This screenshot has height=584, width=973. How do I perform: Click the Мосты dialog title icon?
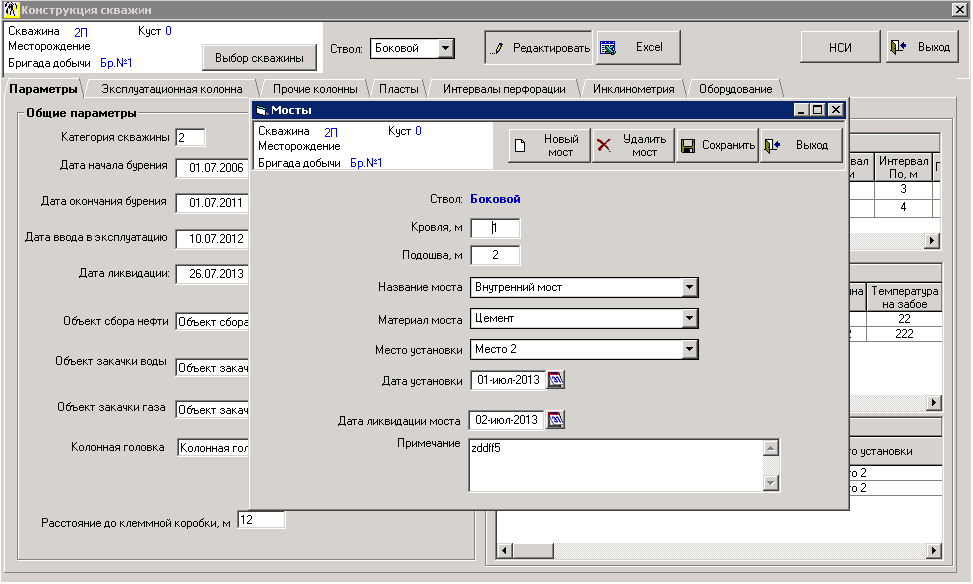point(261,110)
